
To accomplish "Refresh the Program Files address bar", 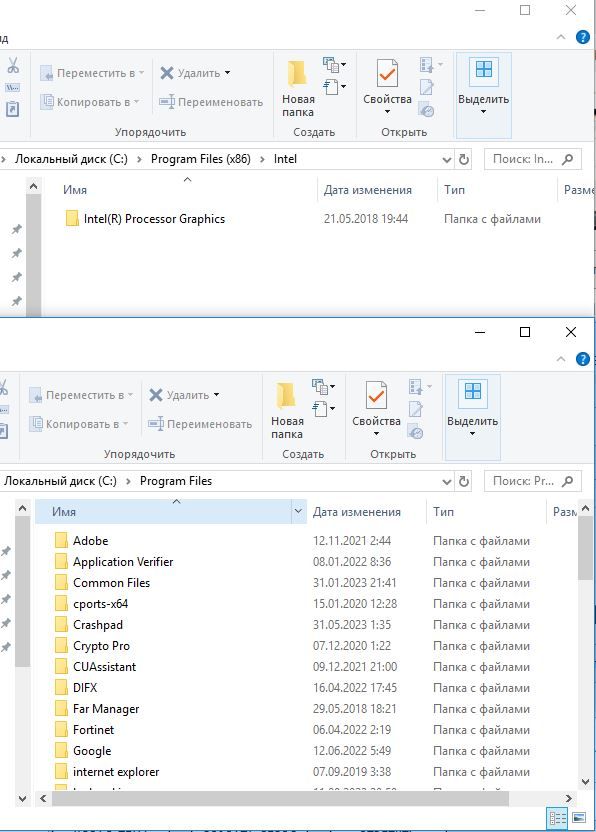I will (464, 481).
